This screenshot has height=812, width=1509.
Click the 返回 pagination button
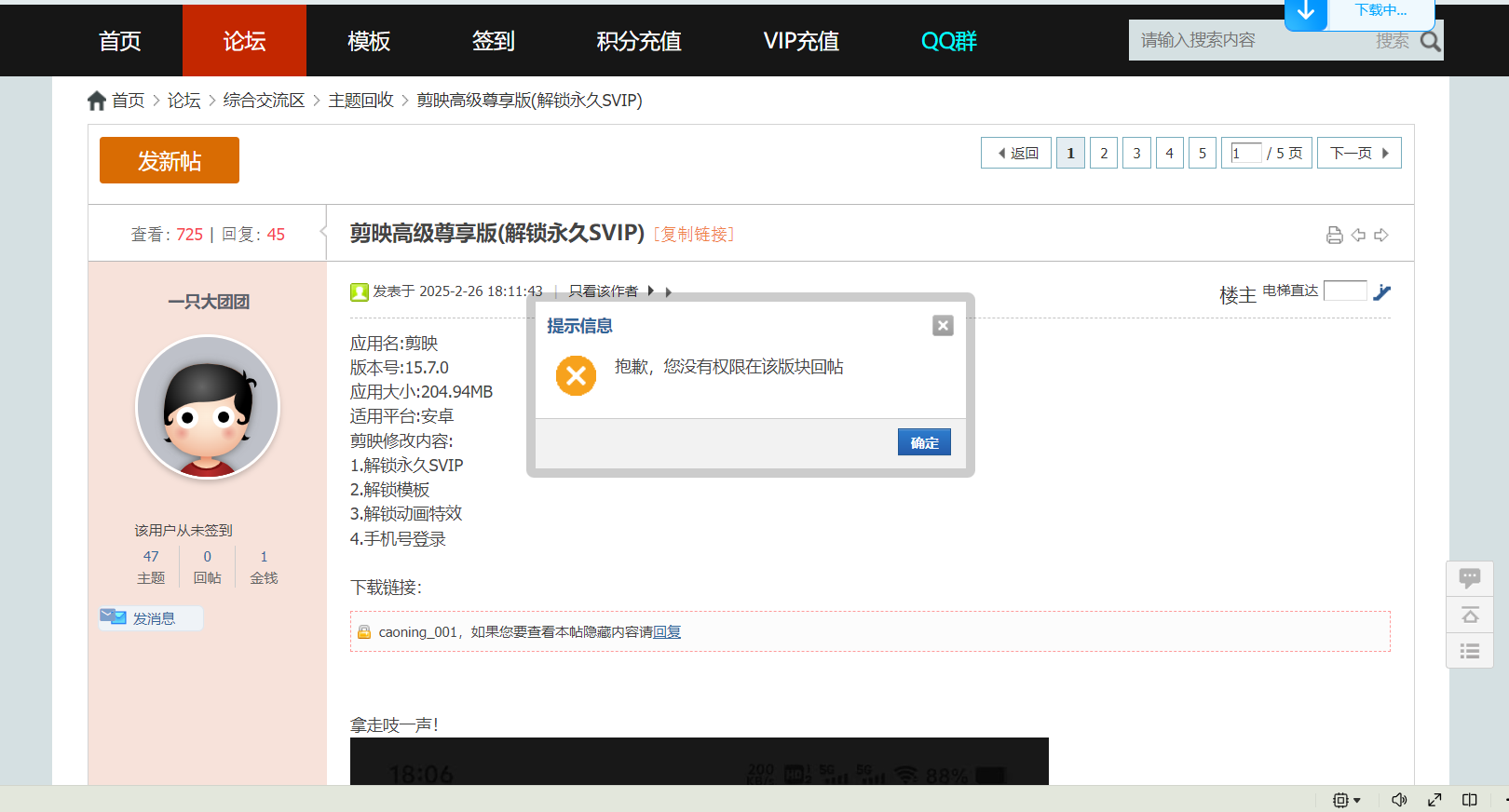point(1016,153)
